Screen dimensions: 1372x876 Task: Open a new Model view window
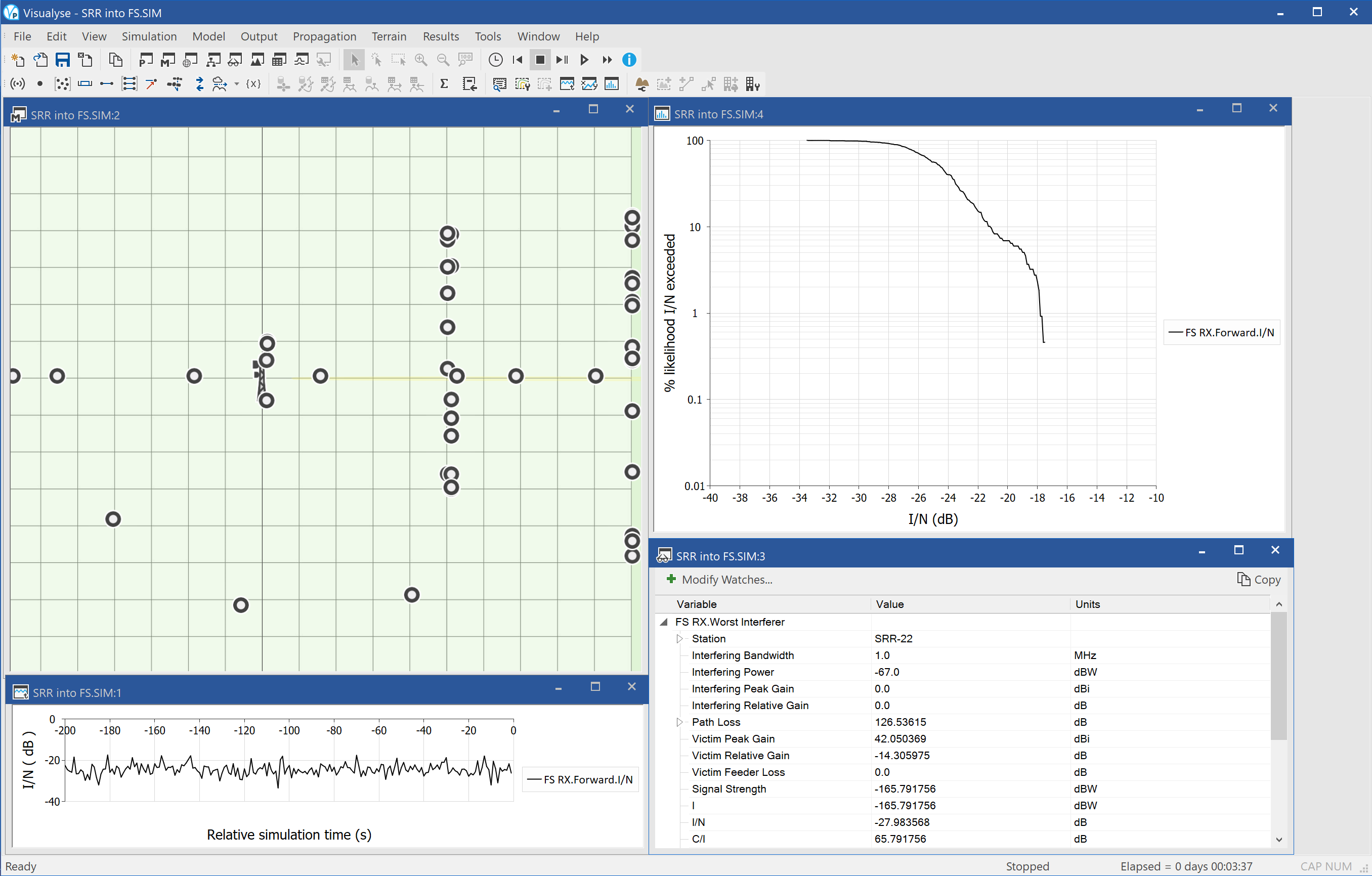click(x=213, y=60)
